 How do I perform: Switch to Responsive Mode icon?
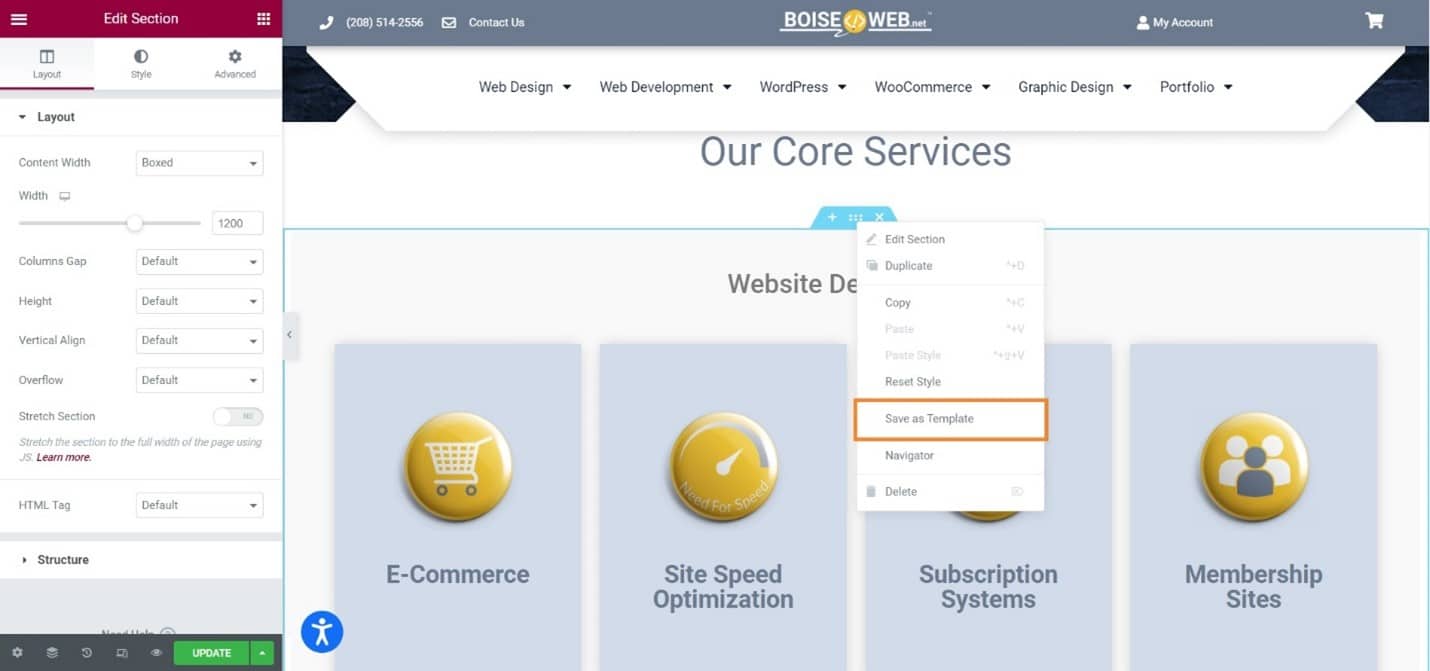(122, 653)
